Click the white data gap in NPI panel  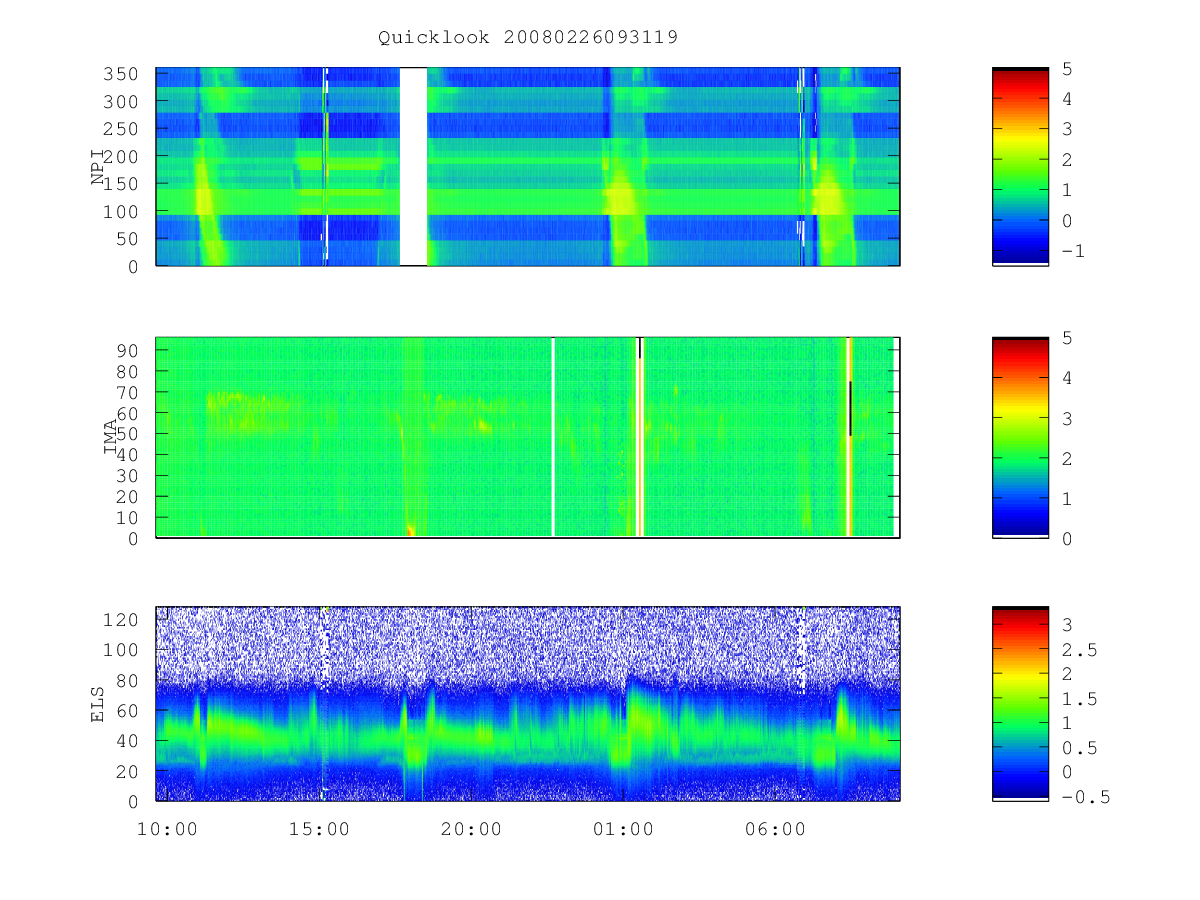point(413,166)
